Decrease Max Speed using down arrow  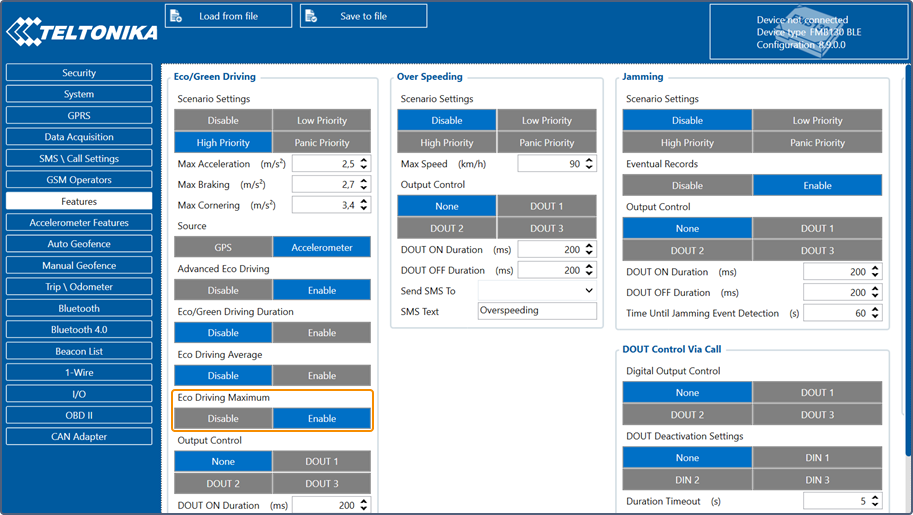pyautogui.click(x=589, y=167)
